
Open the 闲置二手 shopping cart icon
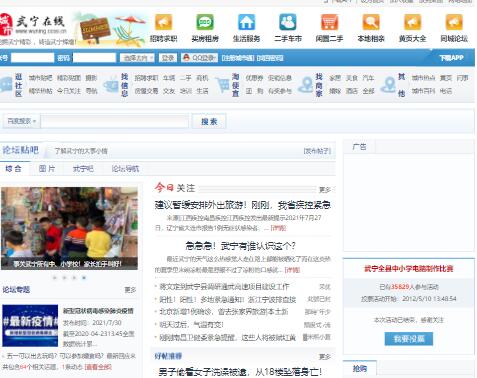click(329, 22)
